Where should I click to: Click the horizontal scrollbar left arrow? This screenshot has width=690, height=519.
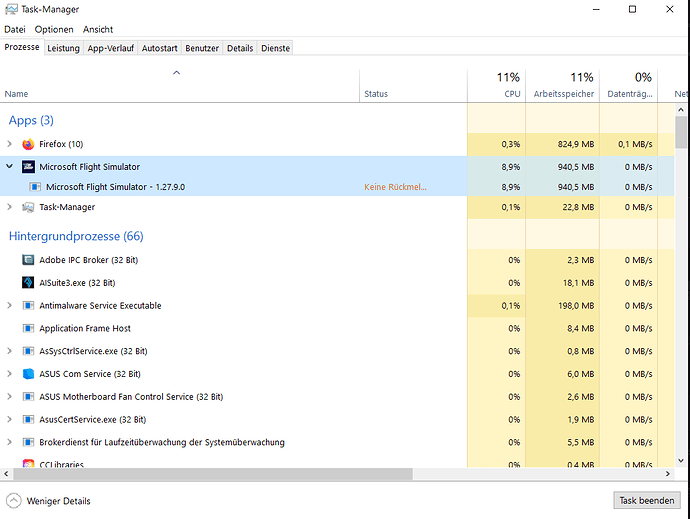point(6,474)
